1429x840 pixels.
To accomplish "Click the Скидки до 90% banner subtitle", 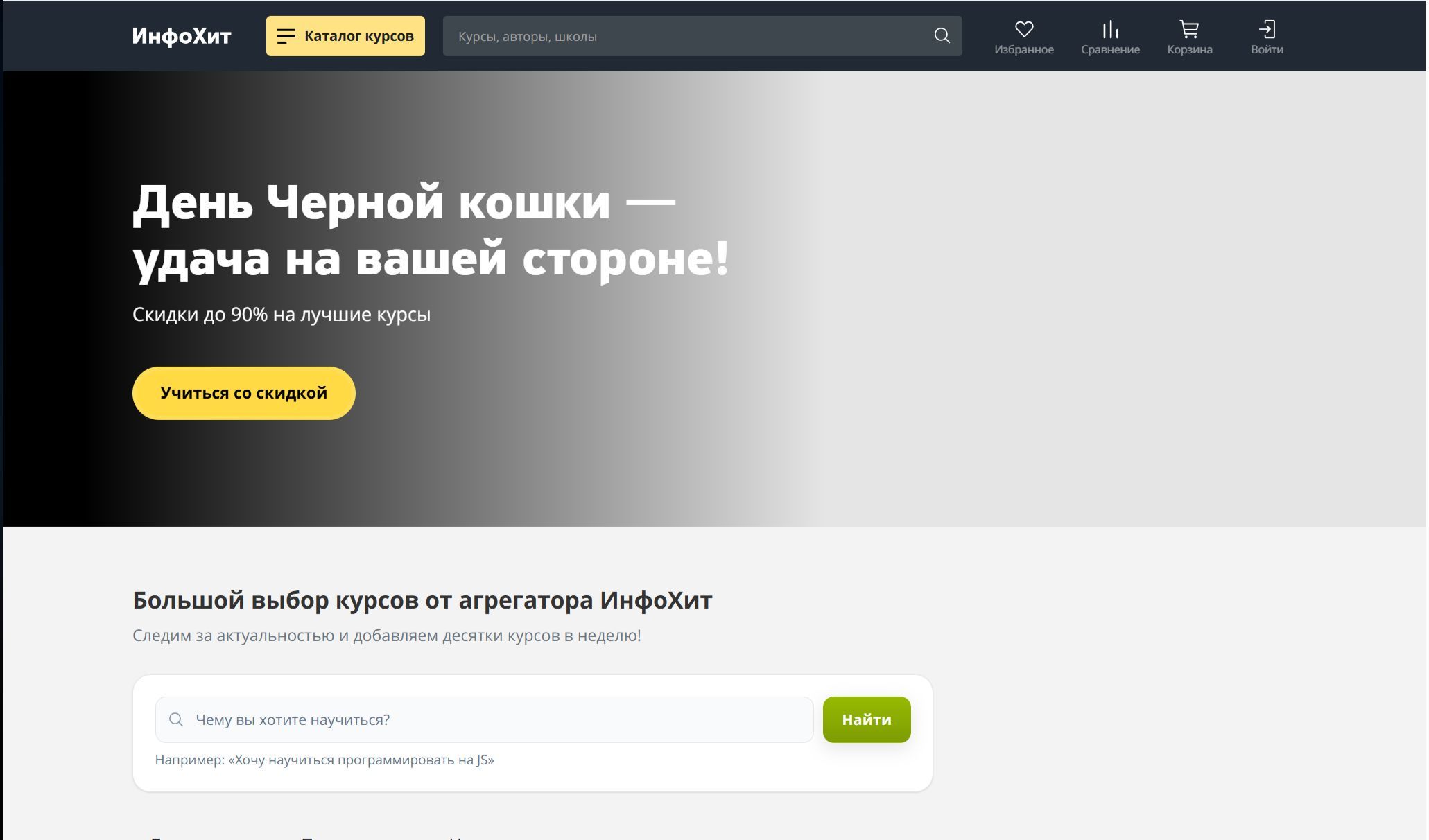I will point(282,314).
